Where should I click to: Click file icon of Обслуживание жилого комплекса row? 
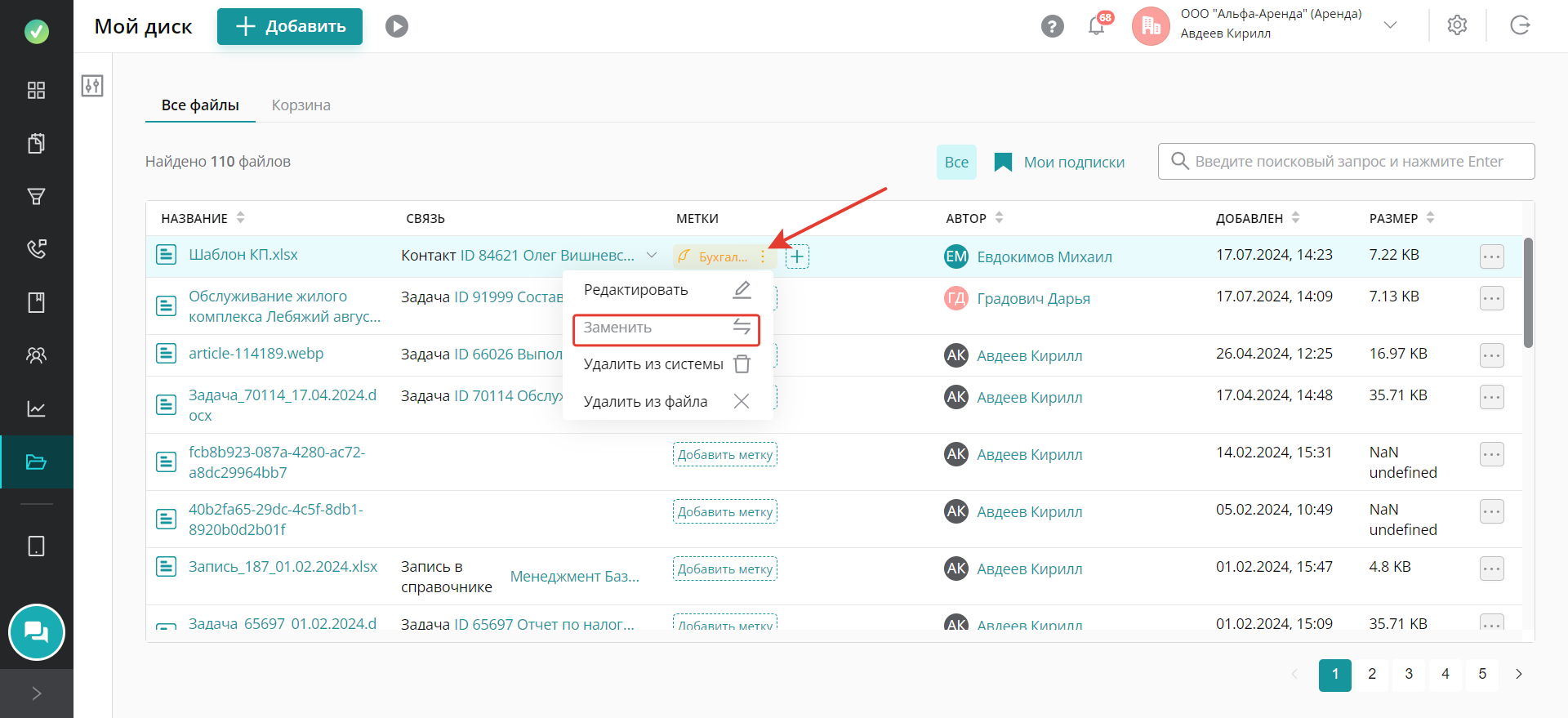tap(167, 305)
